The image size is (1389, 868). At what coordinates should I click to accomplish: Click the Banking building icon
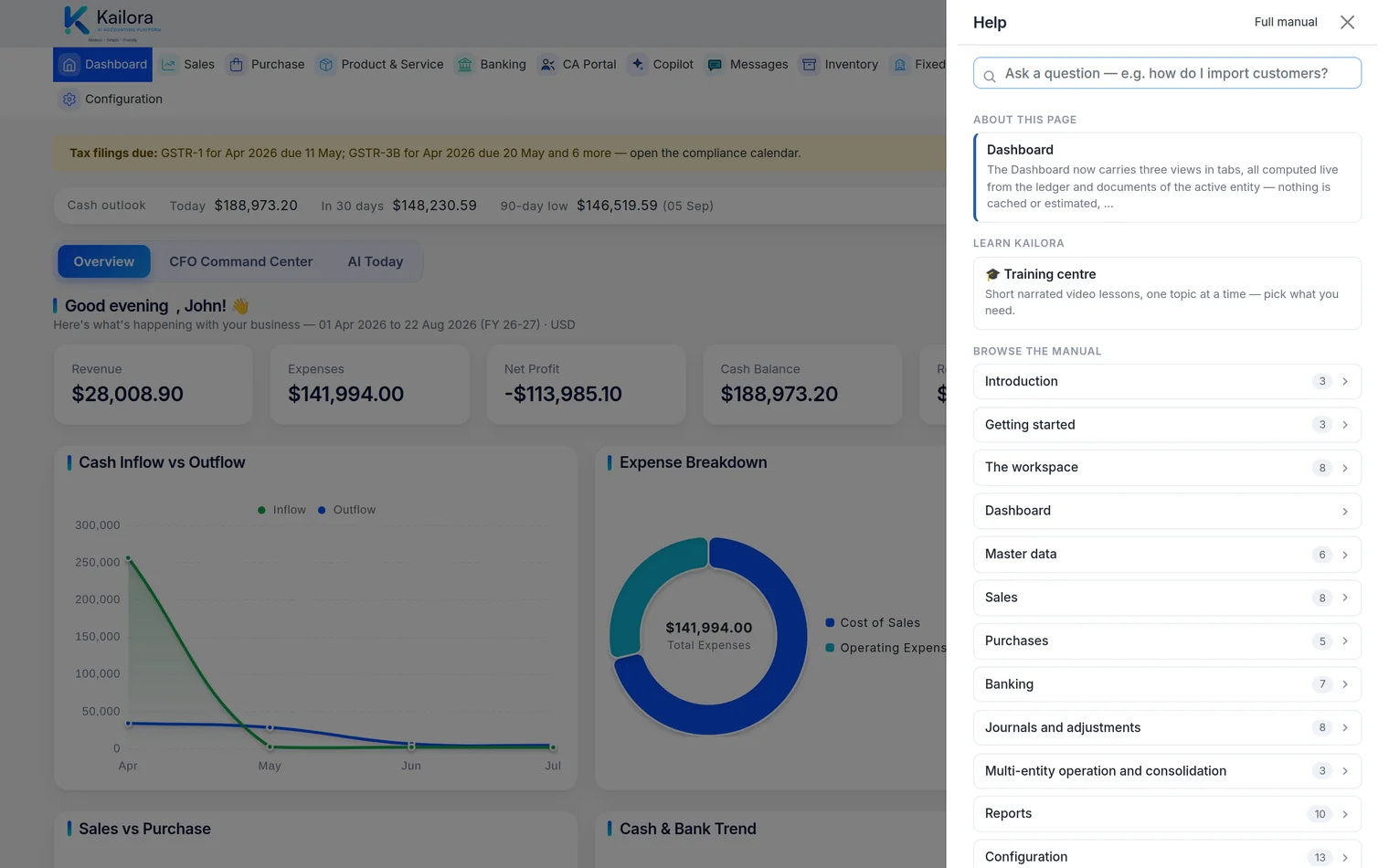click(x=465, y=65)
